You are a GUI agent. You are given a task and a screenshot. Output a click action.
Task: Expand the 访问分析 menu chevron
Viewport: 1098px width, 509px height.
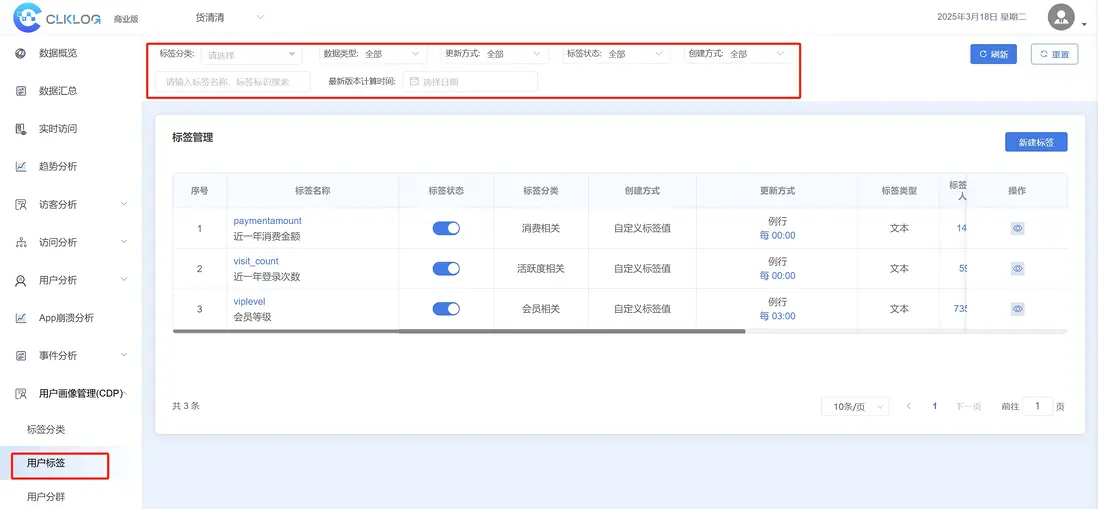[x=124, y=242]
